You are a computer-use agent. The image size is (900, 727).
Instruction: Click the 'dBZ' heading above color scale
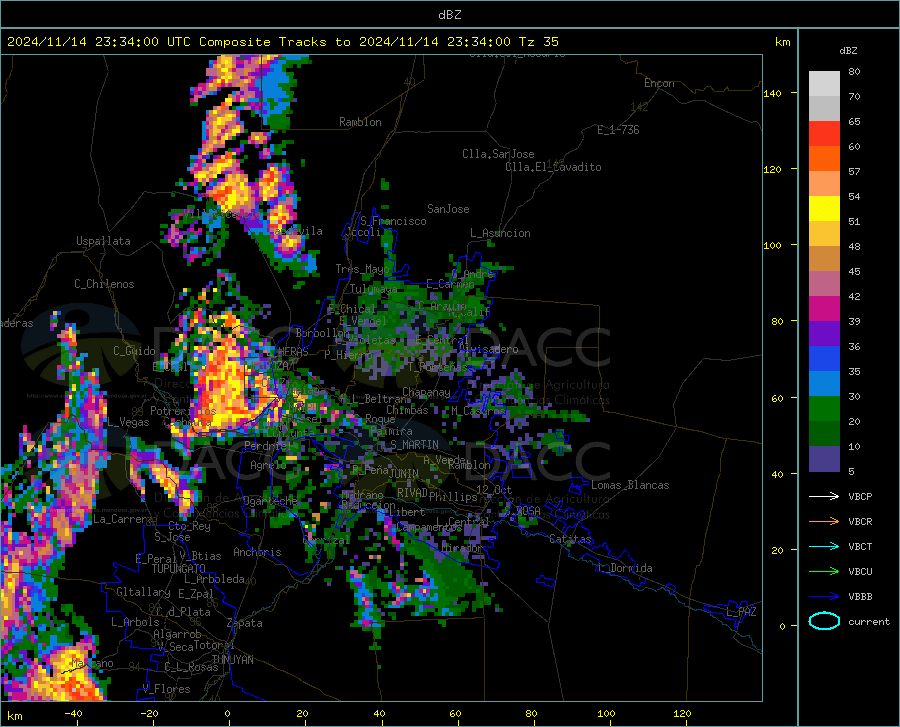[848, 50]
